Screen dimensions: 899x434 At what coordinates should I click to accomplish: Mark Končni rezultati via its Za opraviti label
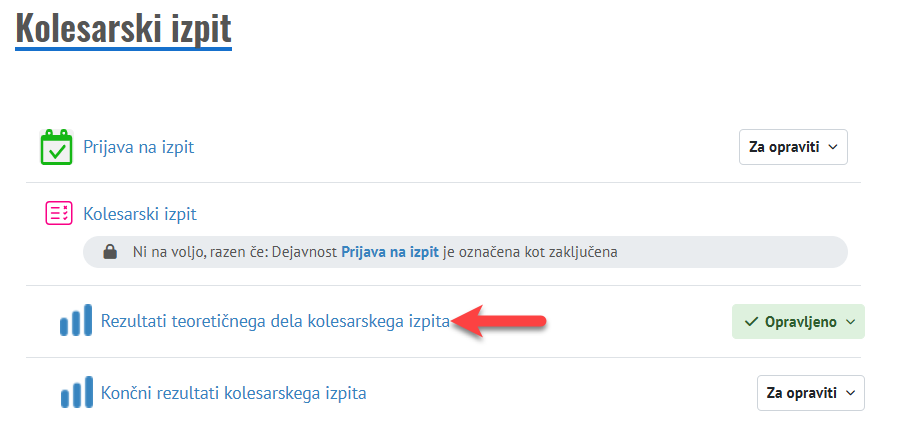coord(801,393)
